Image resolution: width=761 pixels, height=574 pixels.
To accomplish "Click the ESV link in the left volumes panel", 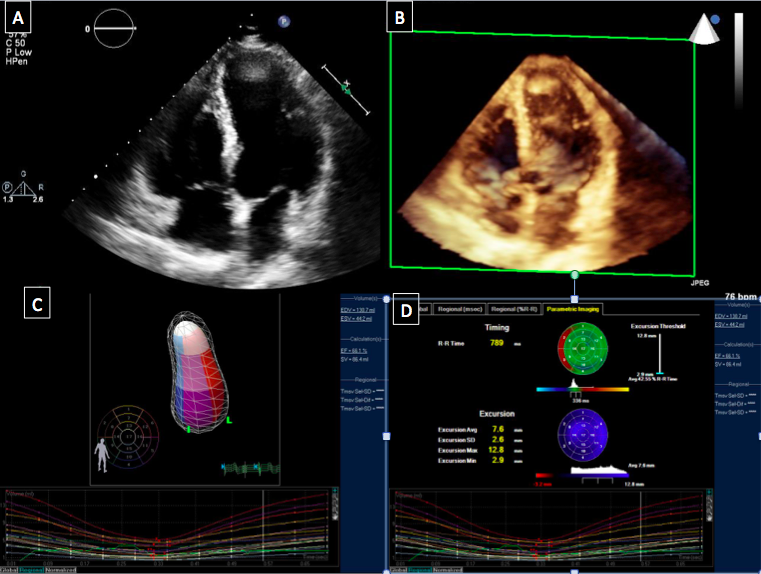I will [x=356, y=319].
